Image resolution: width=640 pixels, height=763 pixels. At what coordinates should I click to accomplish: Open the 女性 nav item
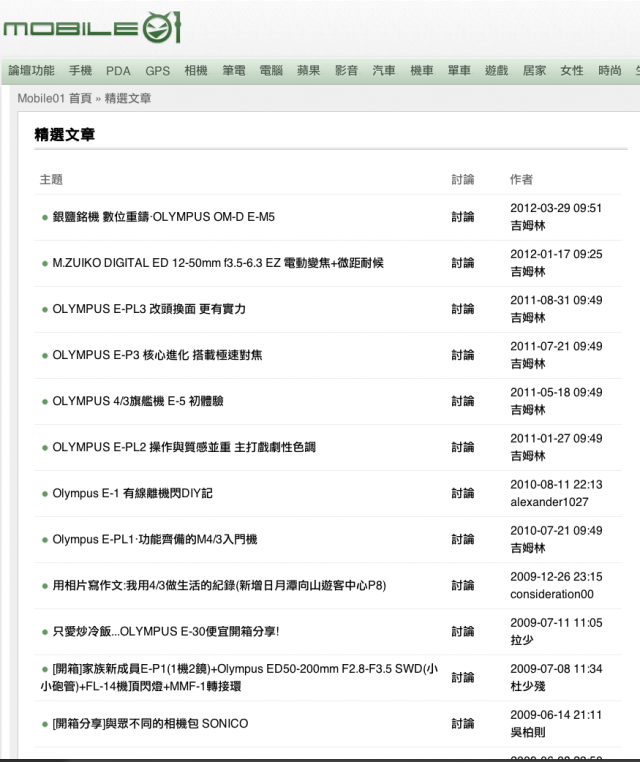pyautogui.click(x=572, y=71)
